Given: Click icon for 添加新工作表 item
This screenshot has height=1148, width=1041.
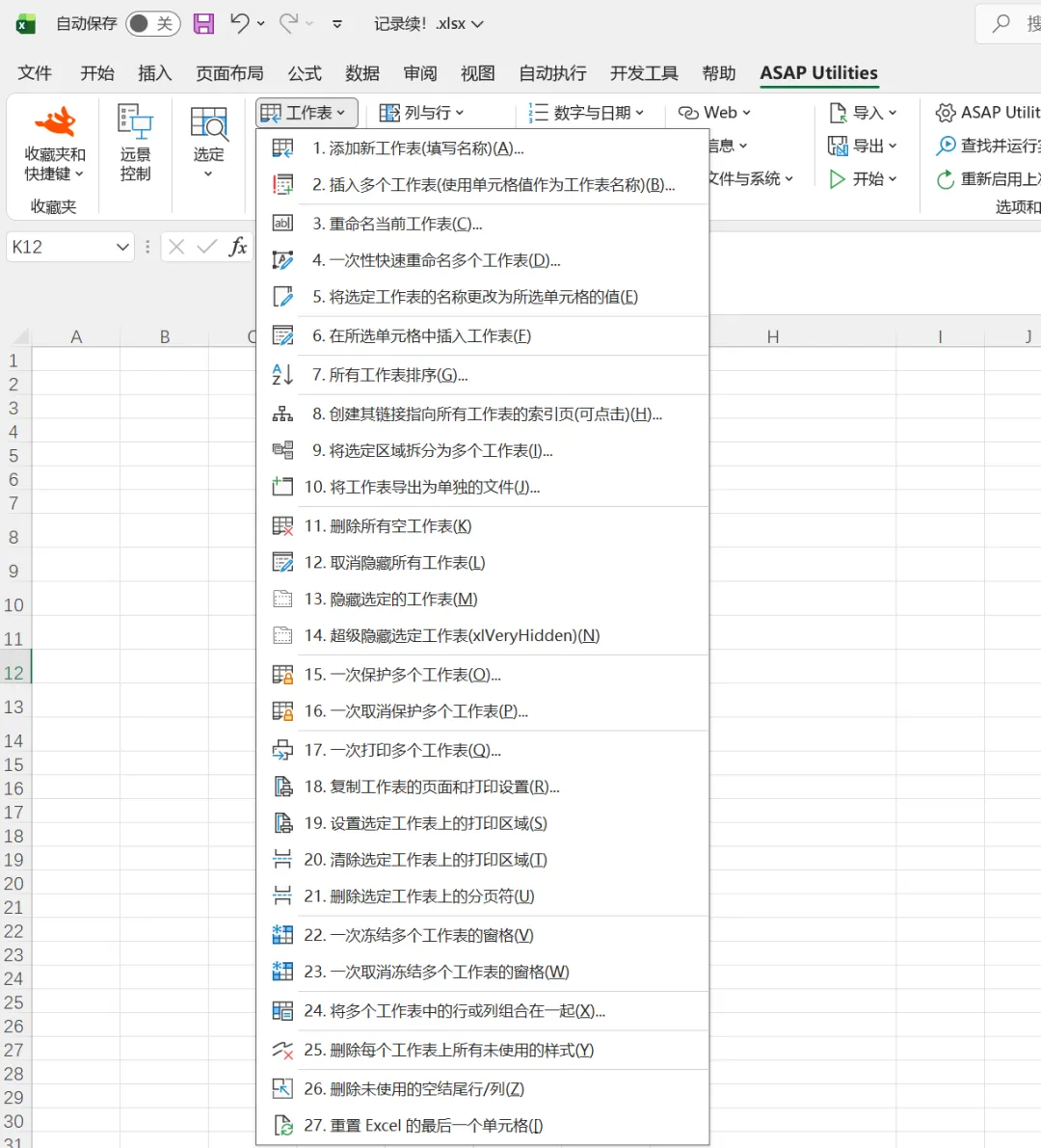Looking at the screenshot, I should (x=282, y=148).
